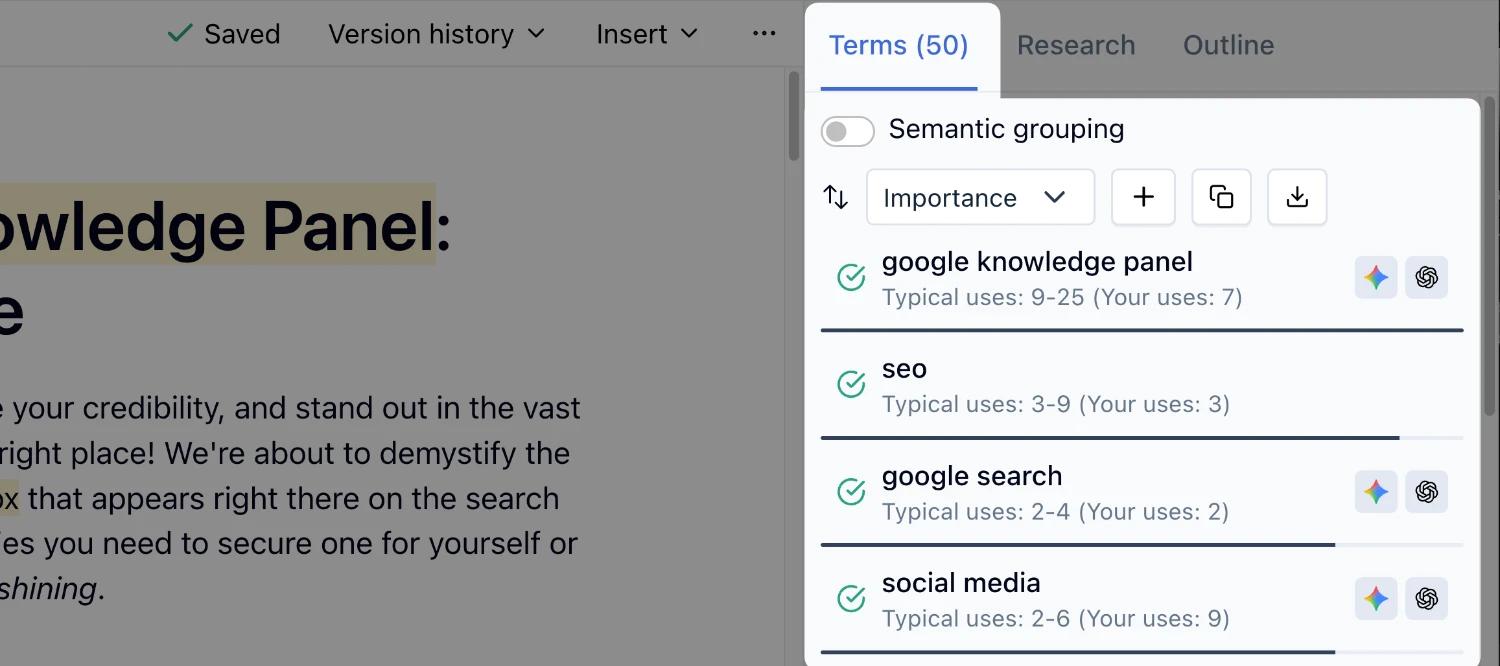Click the google knowledge panel term

[1037, 262]
